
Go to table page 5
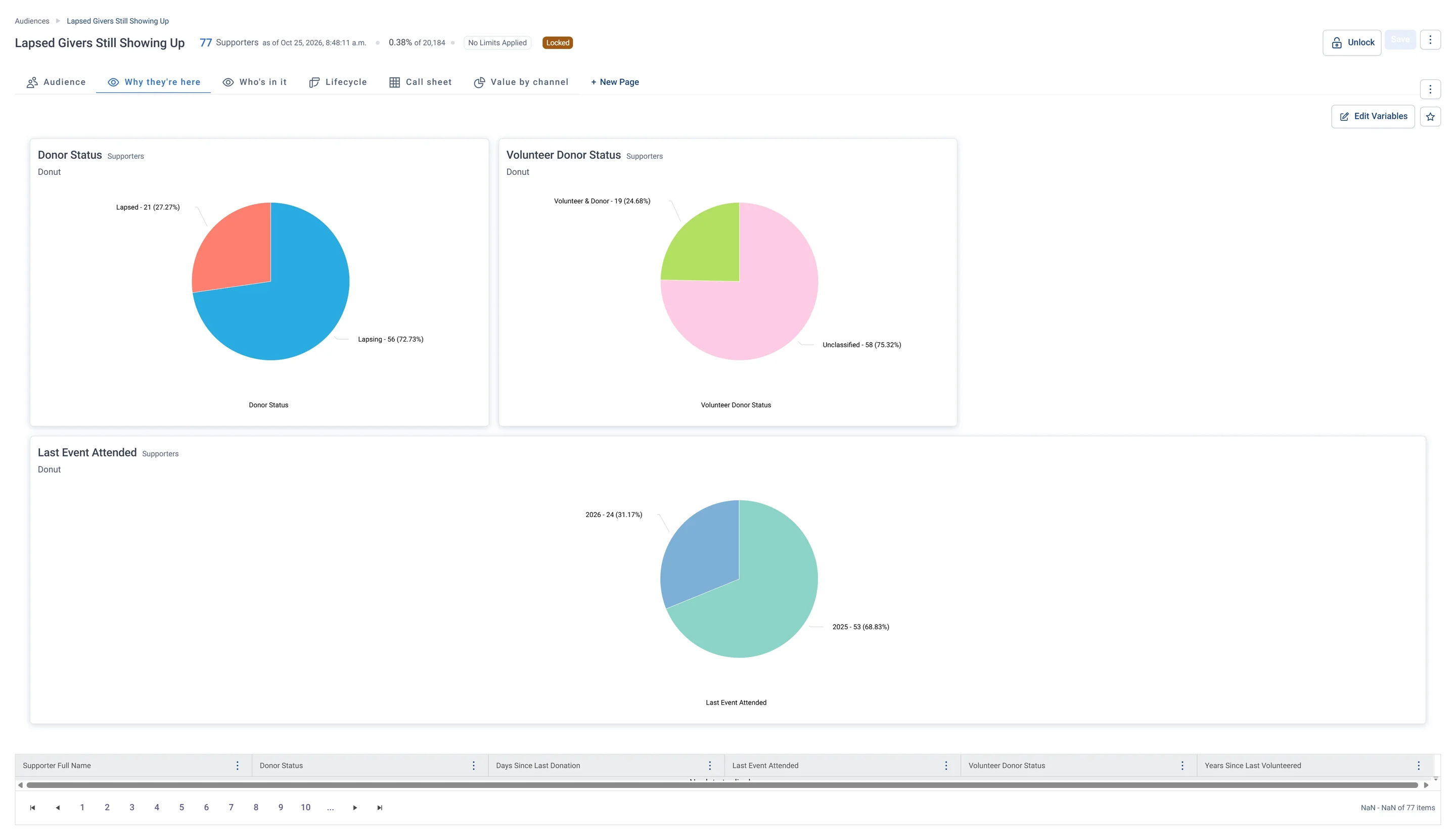click(181, 807)
